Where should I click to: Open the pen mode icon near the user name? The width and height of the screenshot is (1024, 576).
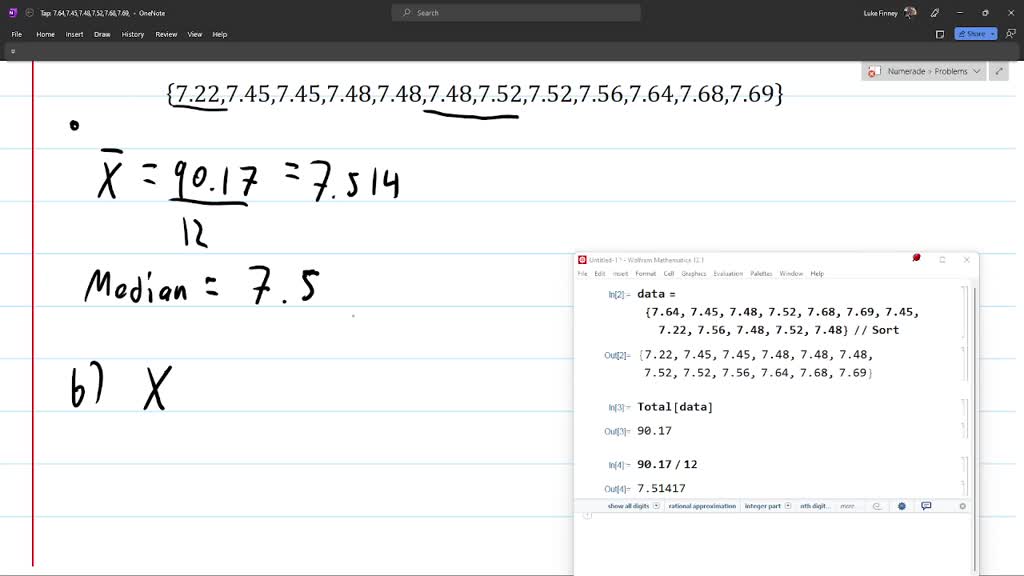(x=934, y=13)
